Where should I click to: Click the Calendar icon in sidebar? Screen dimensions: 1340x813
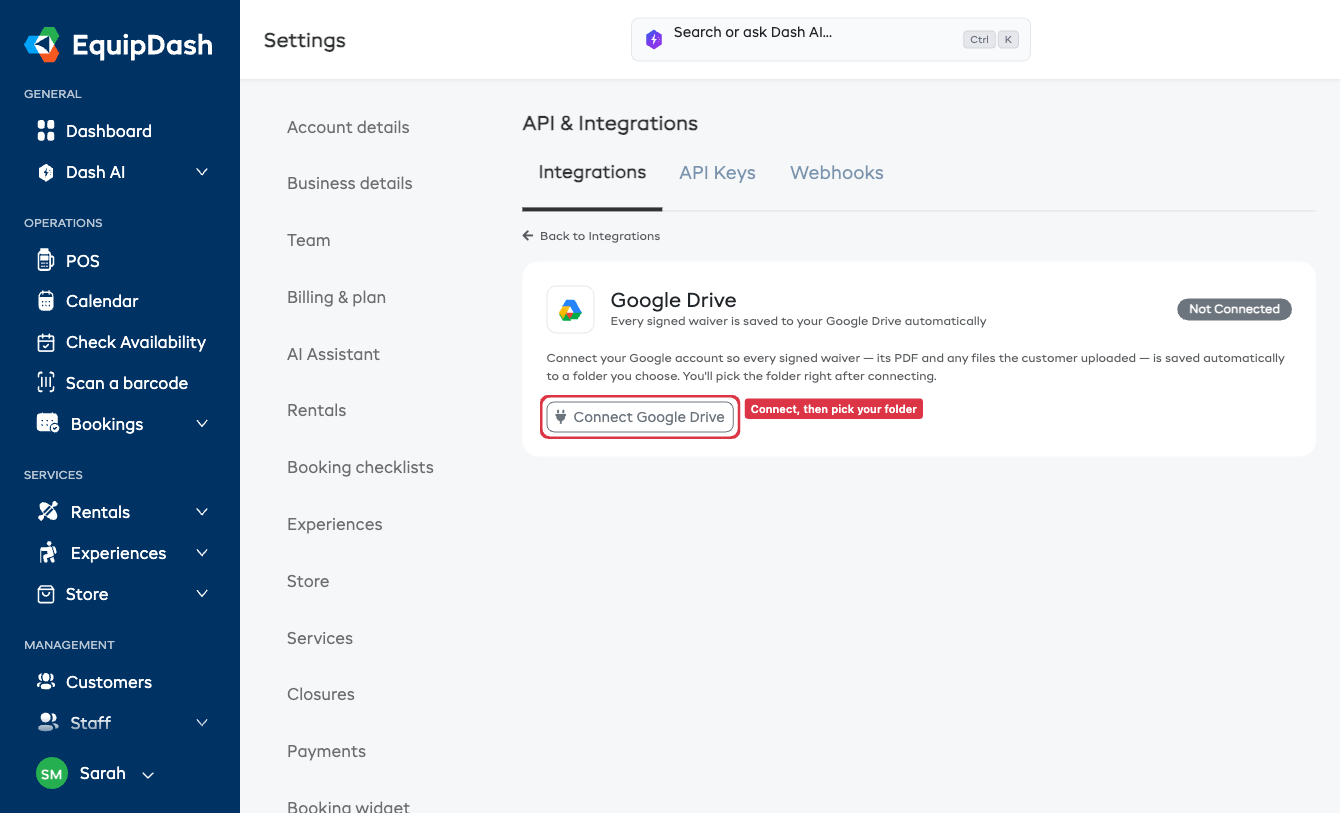click(46, 301)
